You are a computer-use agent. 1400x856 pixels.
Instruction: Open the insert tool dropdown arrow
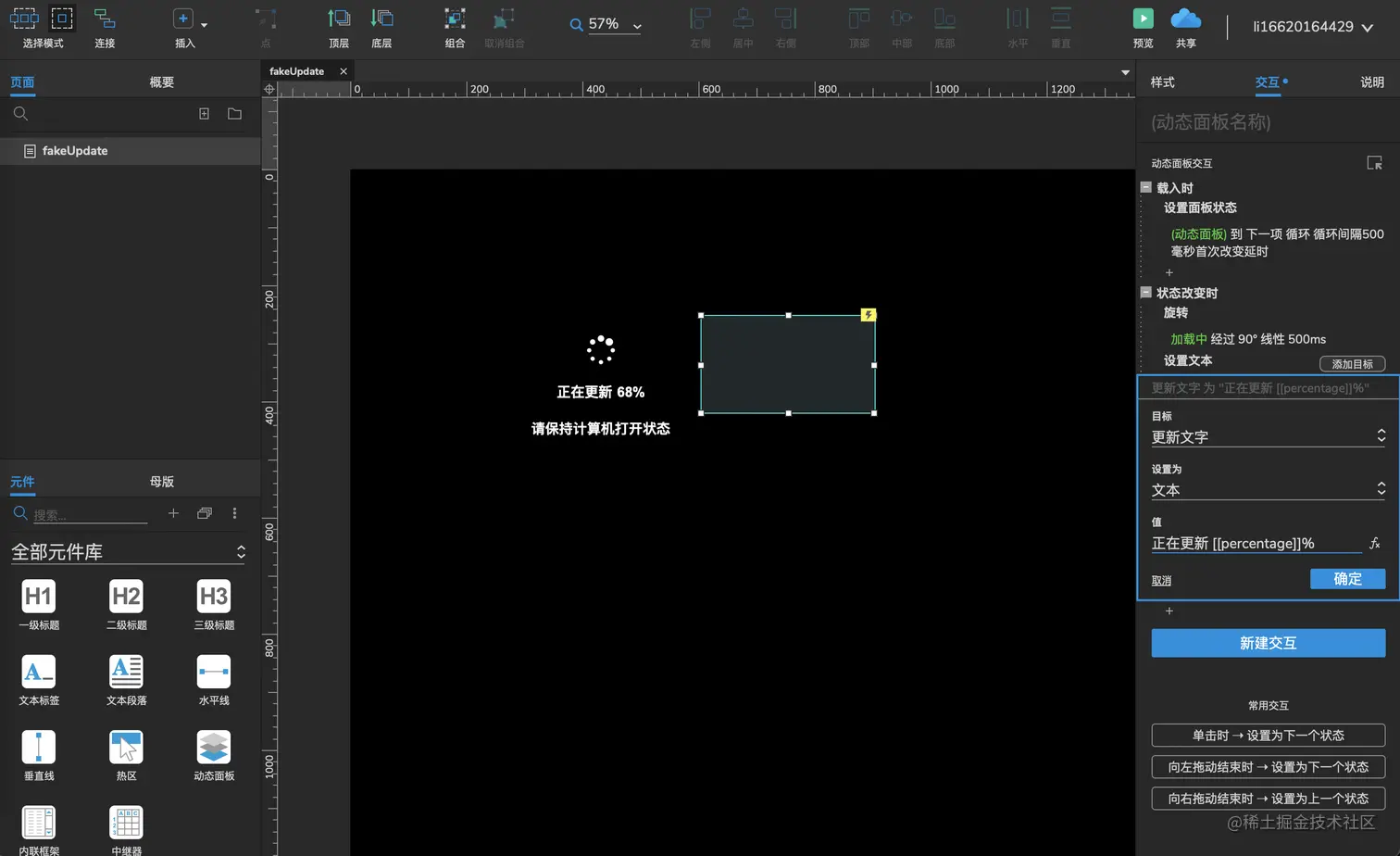point(205,25)
